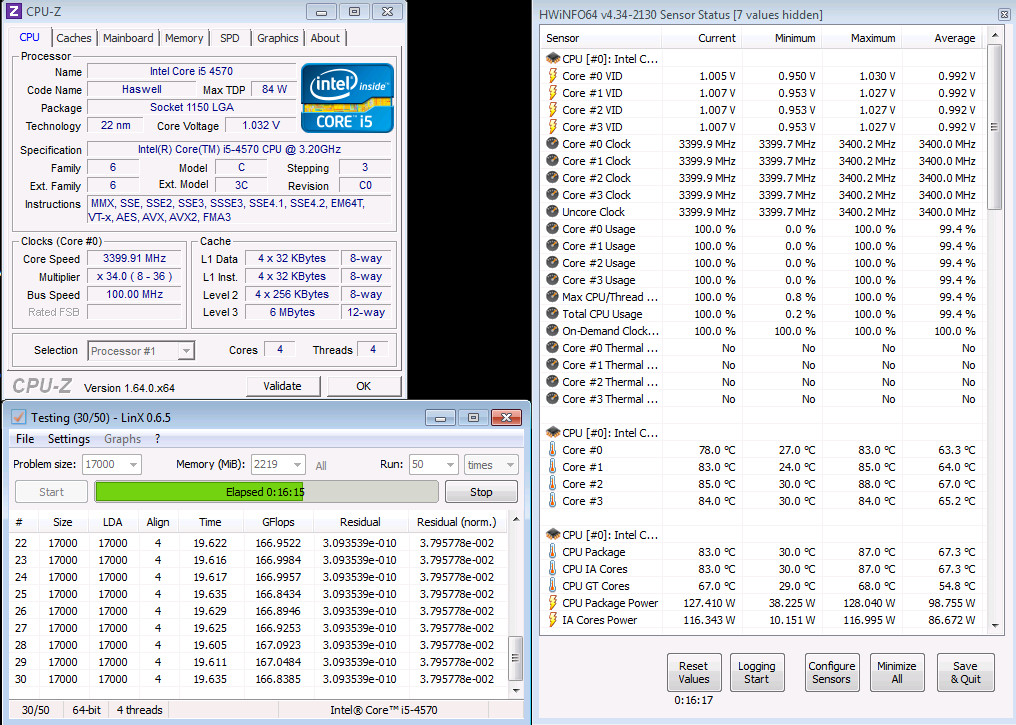Click Save & Quit in HWiNFO64

pyautogui.click(x=965, y=673)
